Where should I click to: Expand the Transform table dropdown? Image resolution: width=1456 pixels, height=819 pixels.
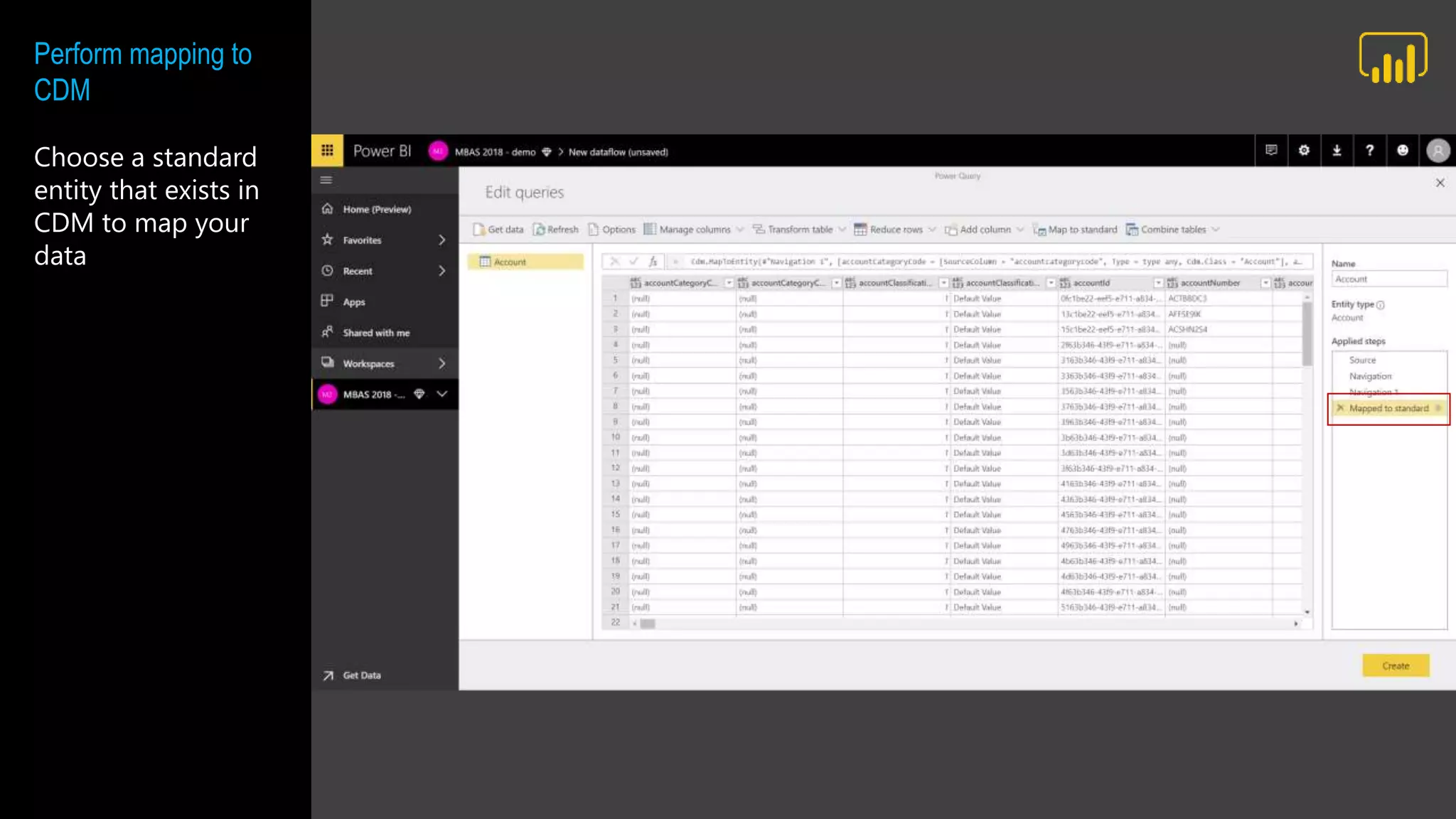842,230
